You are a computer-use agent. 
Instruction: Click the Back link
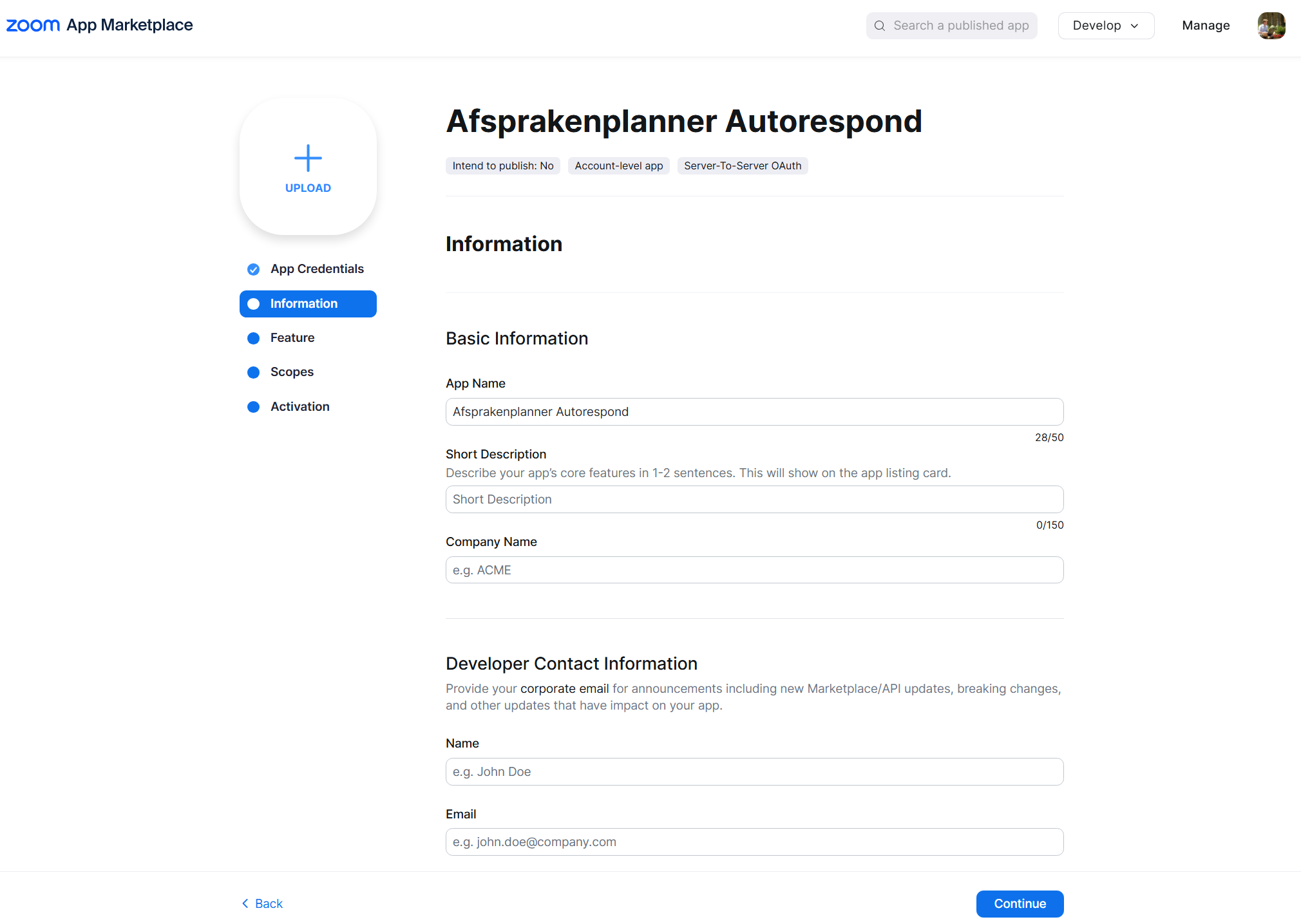click(x=262, y=903)
